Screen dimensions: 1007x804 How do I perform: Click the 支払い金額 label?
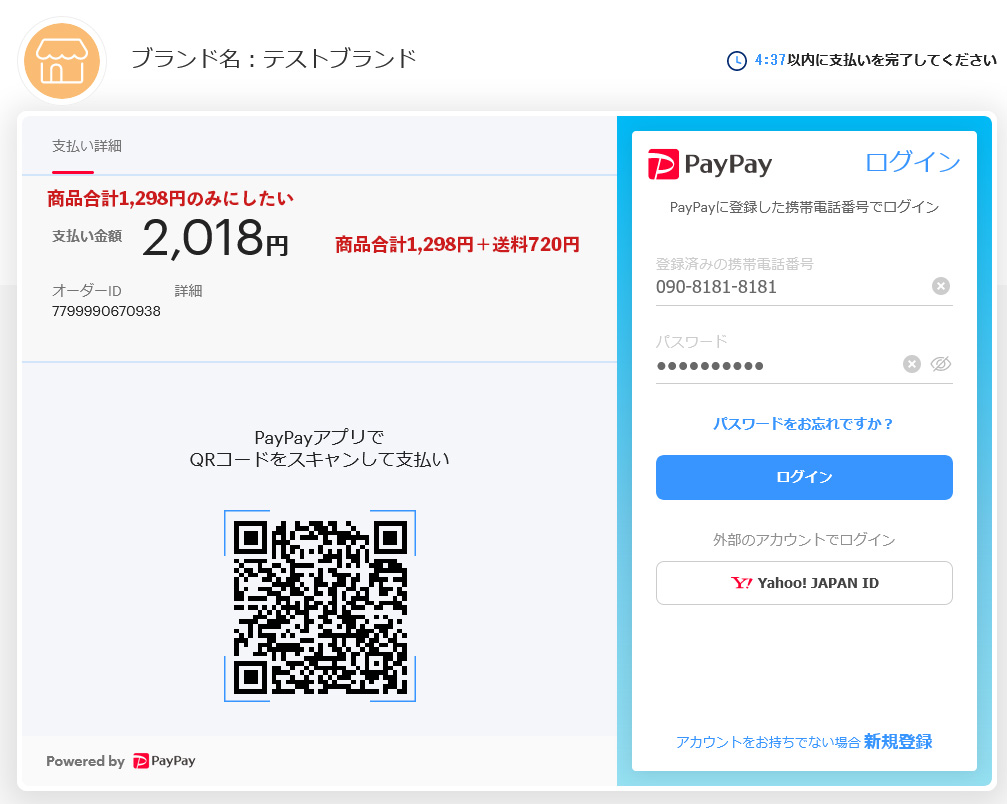[87, 236]
